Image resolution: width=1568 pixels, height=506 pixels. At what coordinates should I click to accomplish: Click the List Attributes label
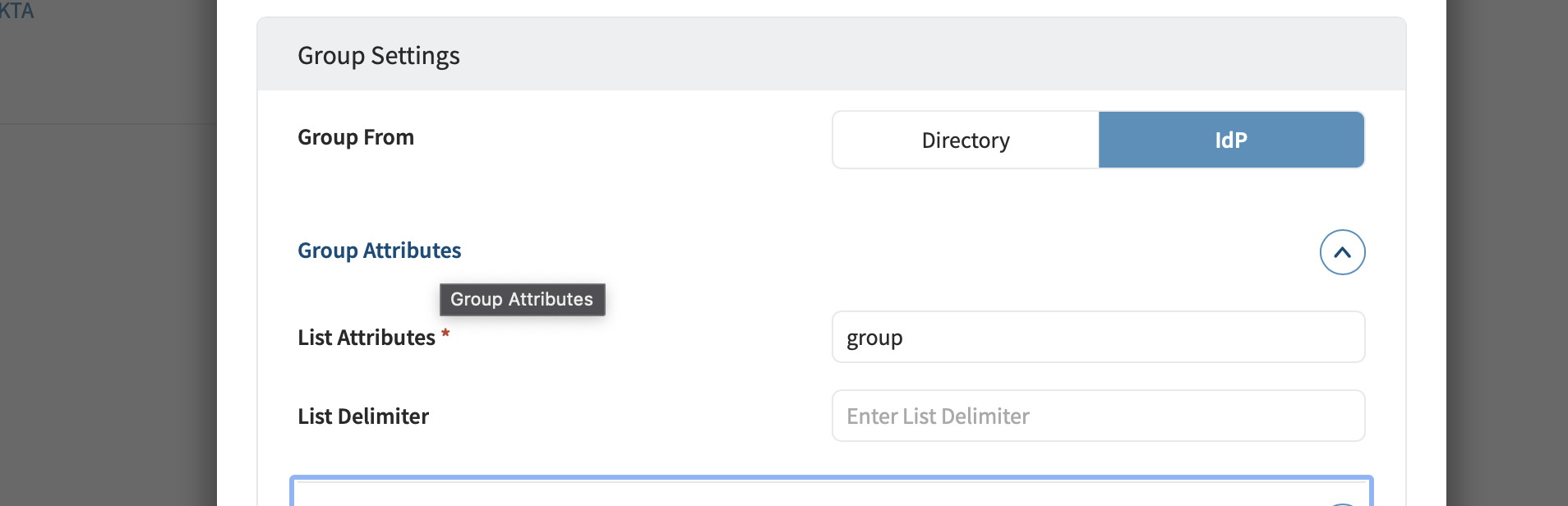coord(367,338)
